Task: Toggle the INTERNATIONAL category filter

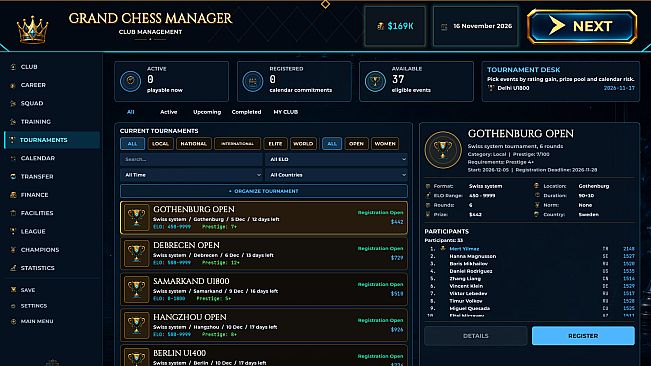Action: 237,144
